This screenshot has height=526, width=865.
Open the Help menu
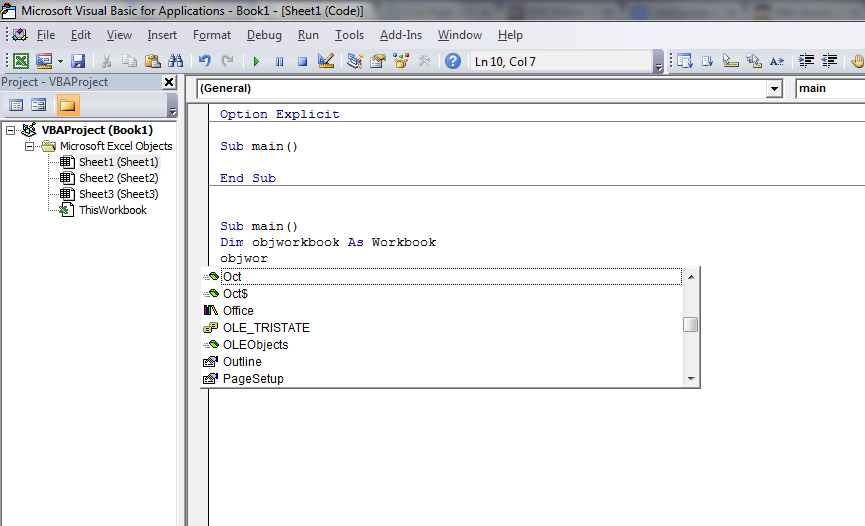pos(510,35)
